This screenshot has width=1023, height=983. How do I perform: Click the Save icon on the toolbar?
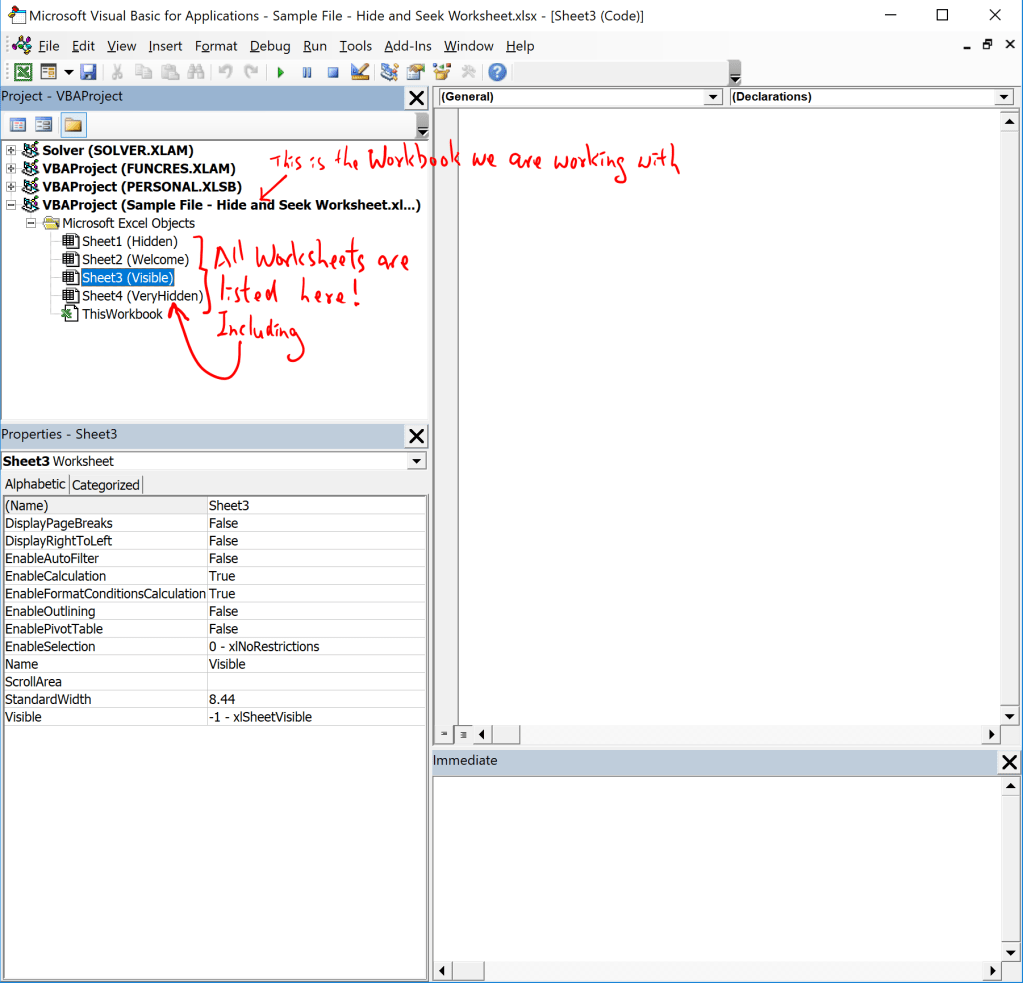tap(89, 71)
